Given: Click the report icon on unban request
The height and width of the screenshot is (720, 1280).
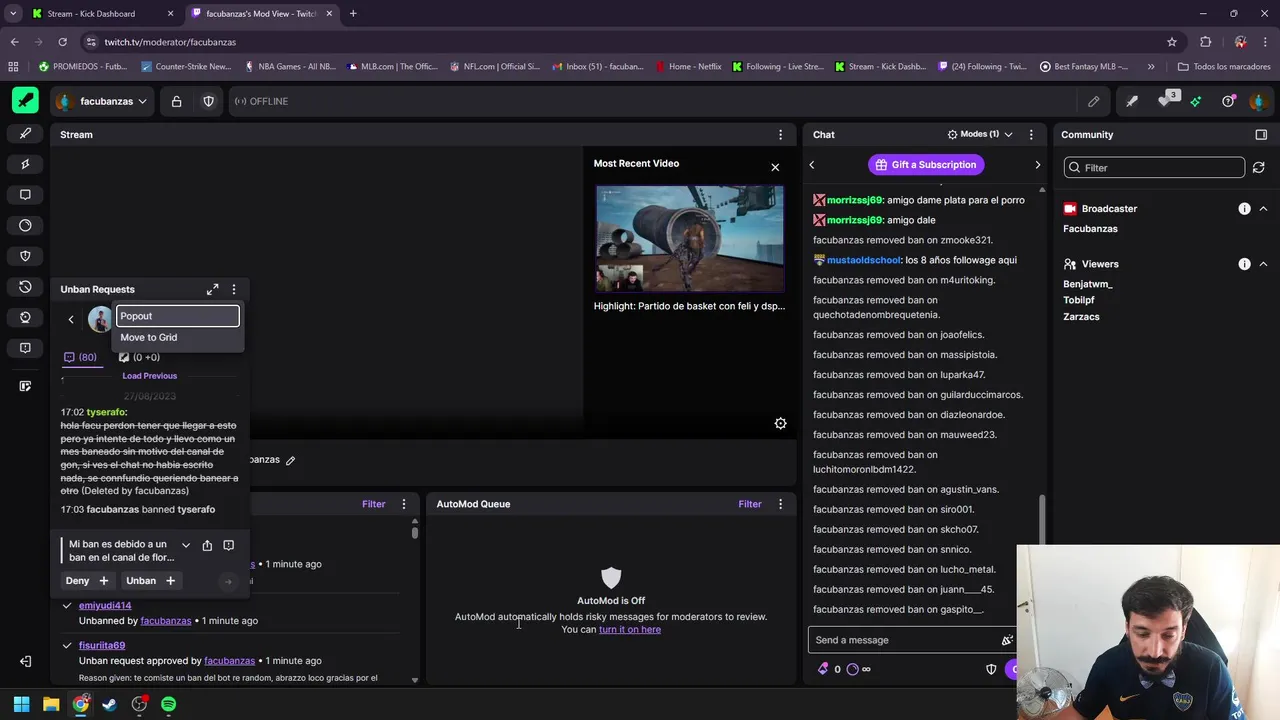Looking at the screenshot, I should [x=229, y=545].
